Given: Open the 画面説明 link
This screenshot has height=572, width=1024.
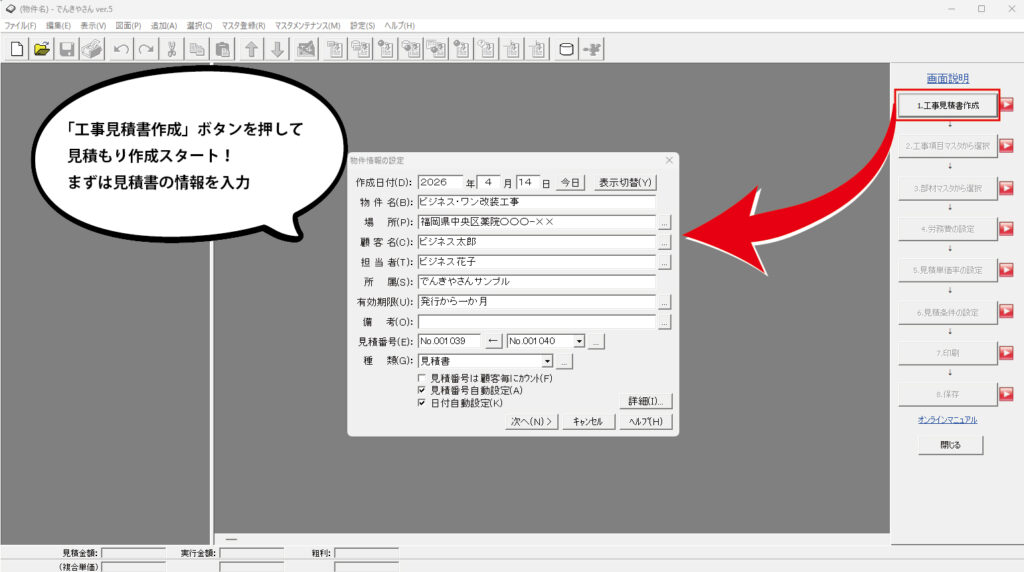Looking at the screenshot, I should tap(948, 78).
